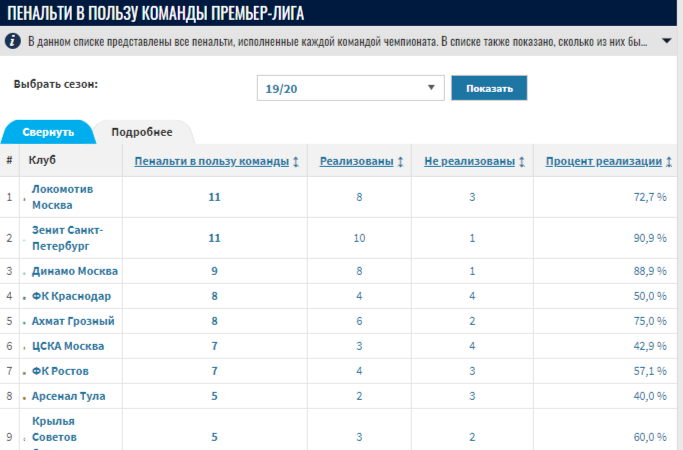Click 90,9 % in Зенит row

point(650,238)
